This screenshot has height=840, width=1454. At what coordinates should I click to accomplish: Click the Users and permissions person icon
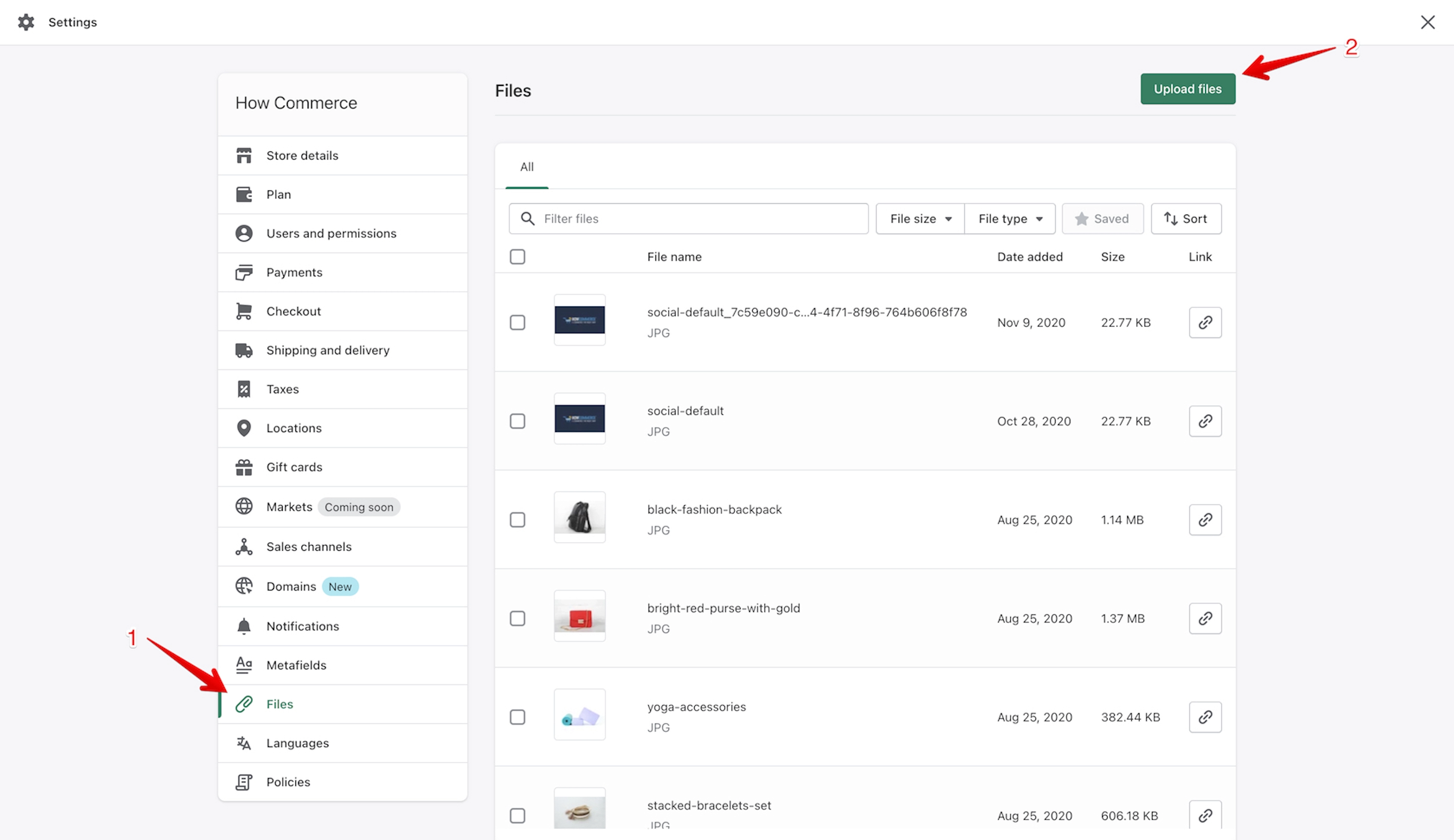(x=244, y=233)
